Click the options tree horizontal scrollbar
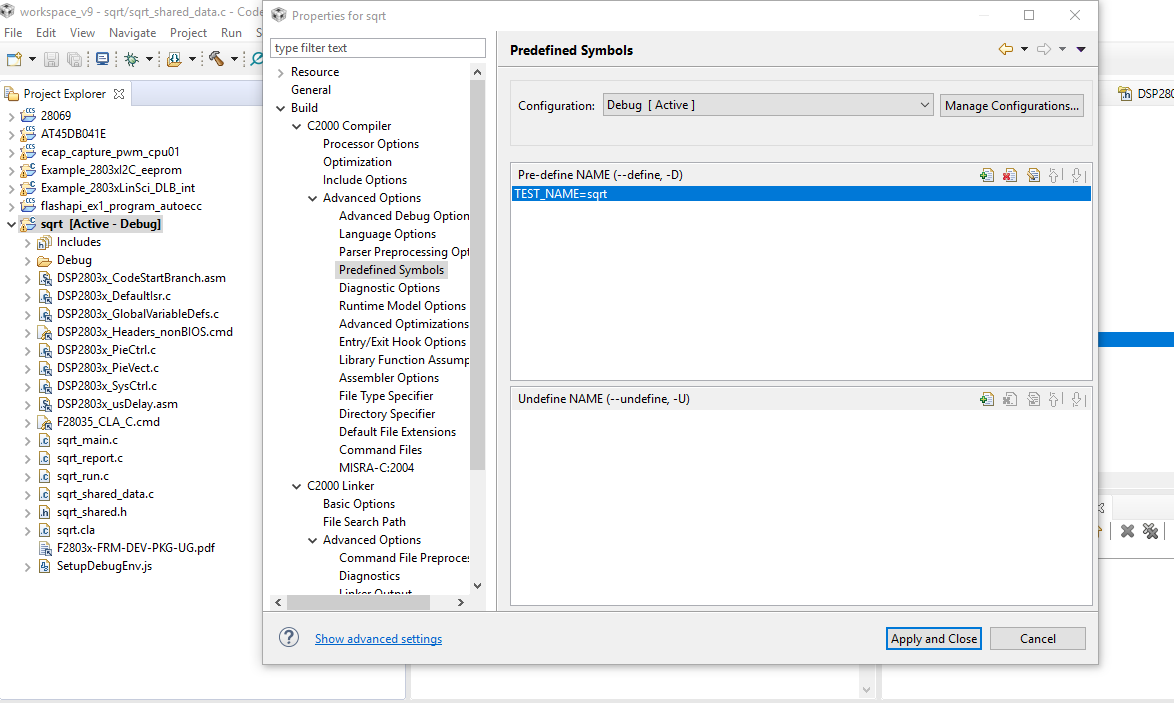 pos(359,603)
